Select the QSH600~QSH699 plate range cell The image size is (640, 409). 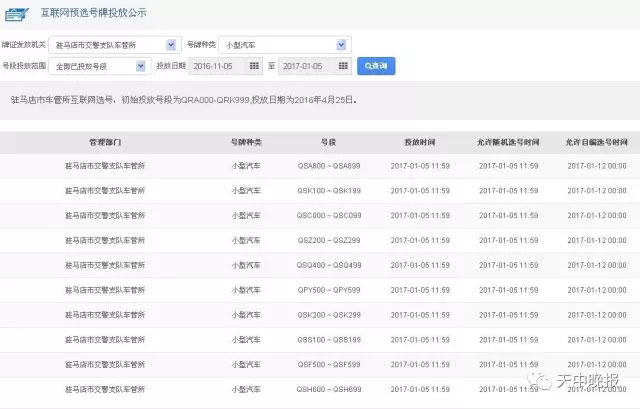click(x=329, y=389)
